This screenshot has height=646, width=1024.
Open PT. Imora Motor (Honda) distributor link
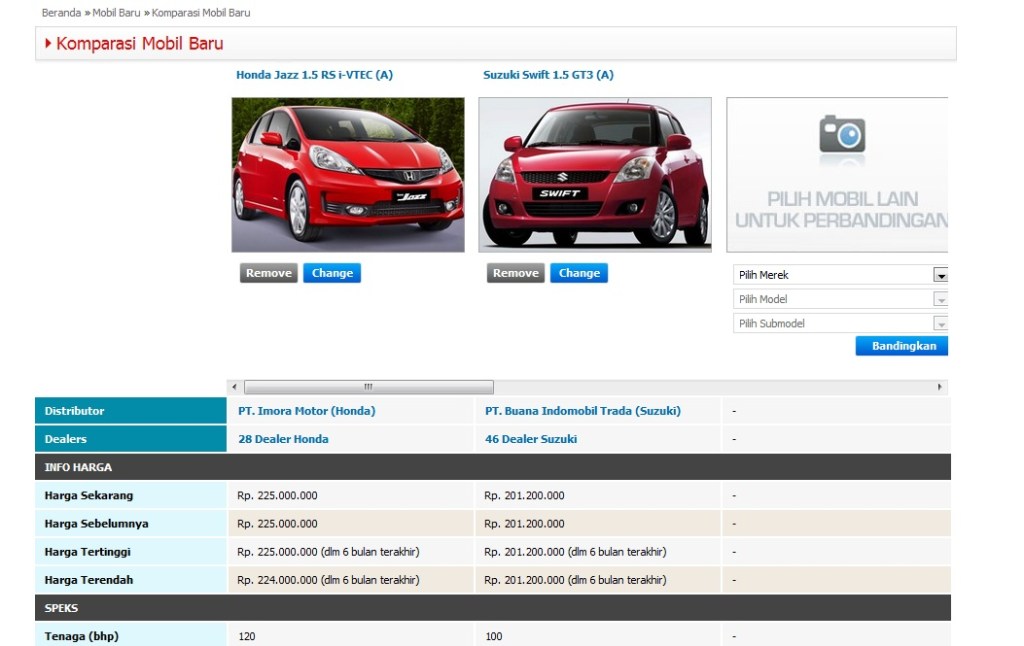click(x=306, y=411)
